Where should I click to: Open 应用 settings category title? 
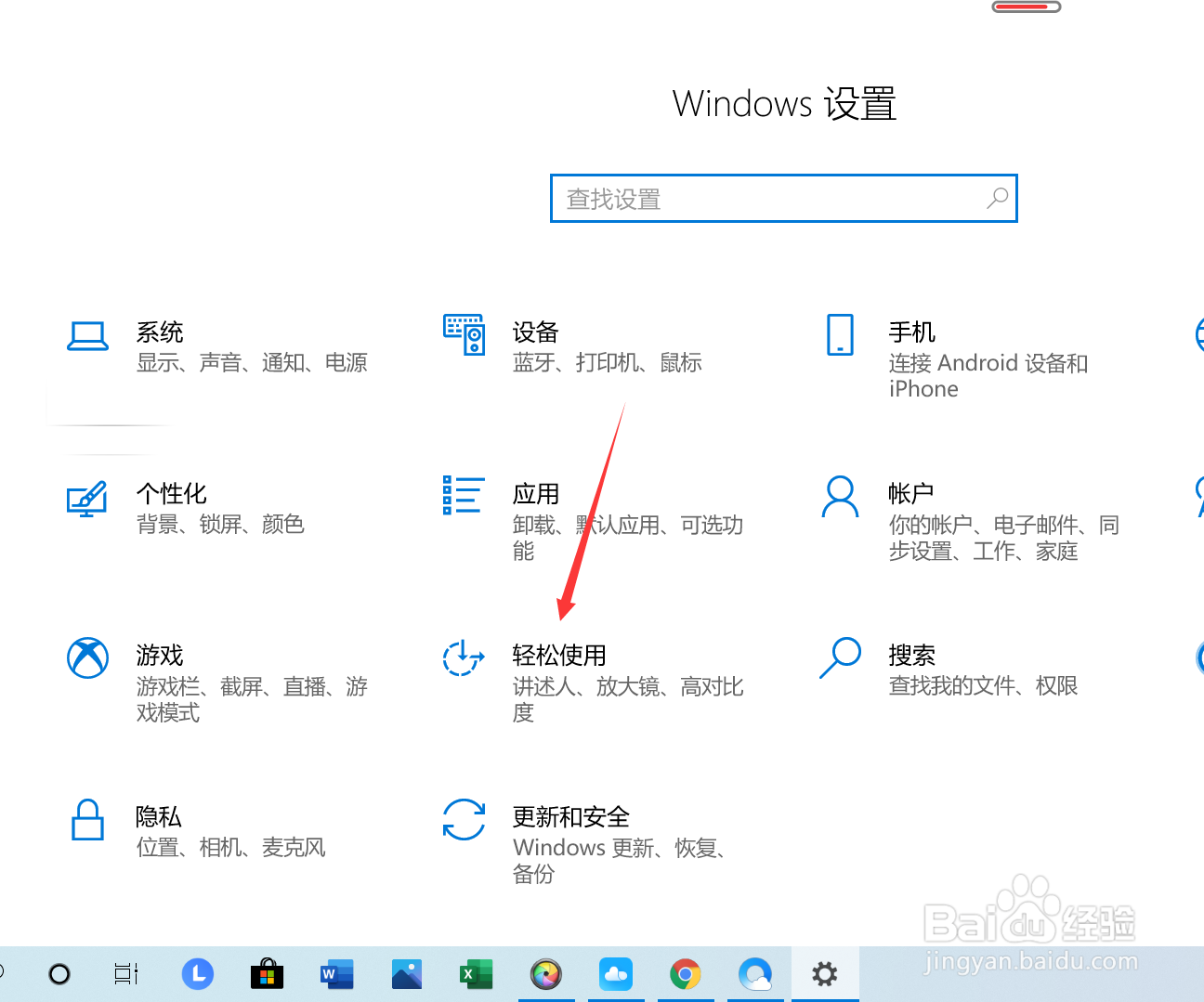coord(536,493)
